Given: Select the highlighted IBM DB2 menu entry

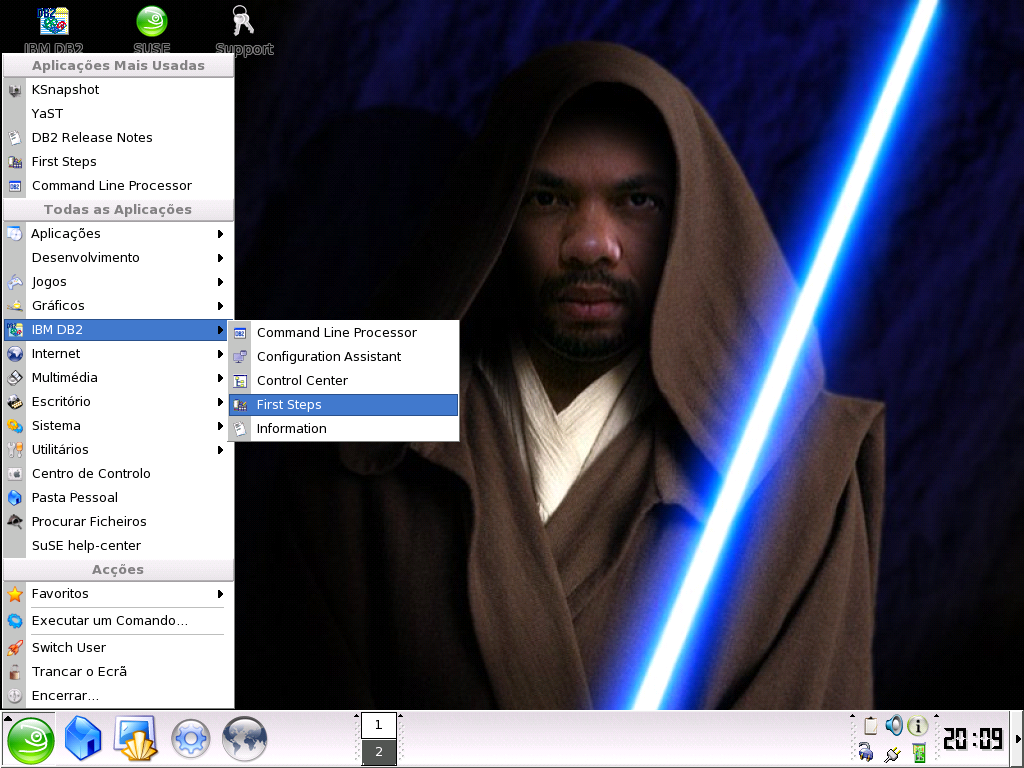Looking at the screenshot, I should click(x=116, y=330).
